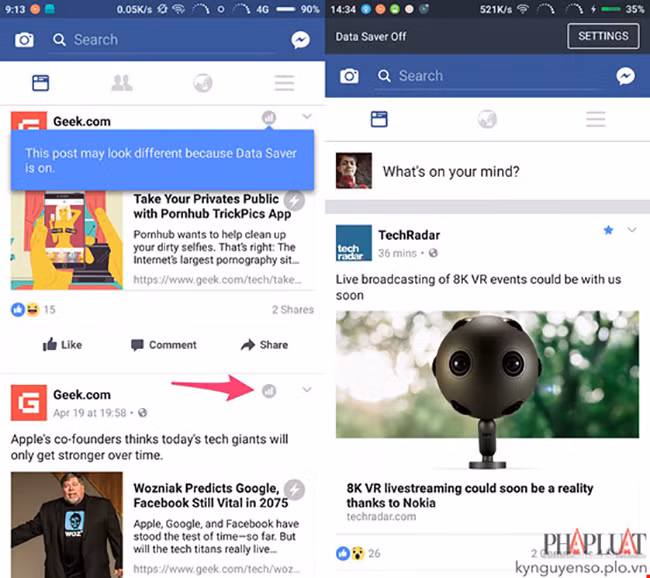Open Friend Requests tab in left screen
This screenshot has width=650, height=578.
click(122, 83)
